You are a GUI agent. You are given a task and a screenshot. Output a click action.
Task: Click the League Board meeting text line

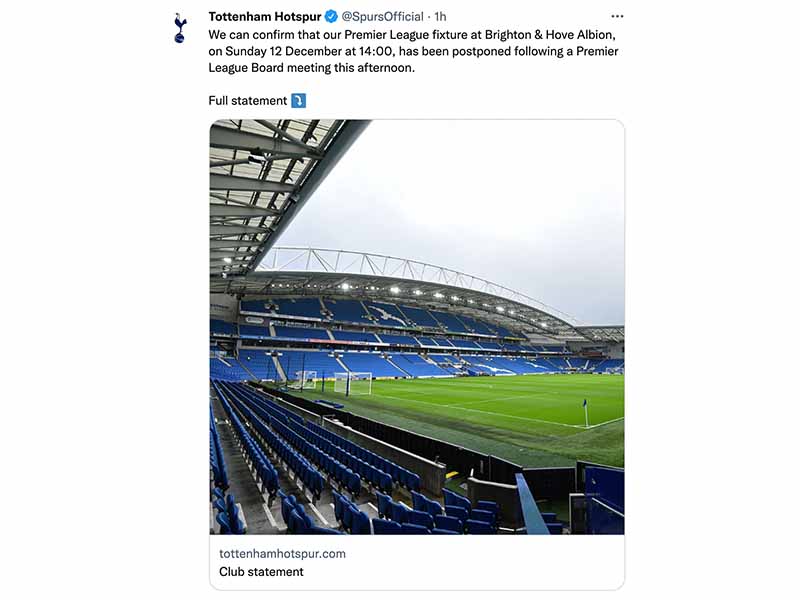point(312,67)
